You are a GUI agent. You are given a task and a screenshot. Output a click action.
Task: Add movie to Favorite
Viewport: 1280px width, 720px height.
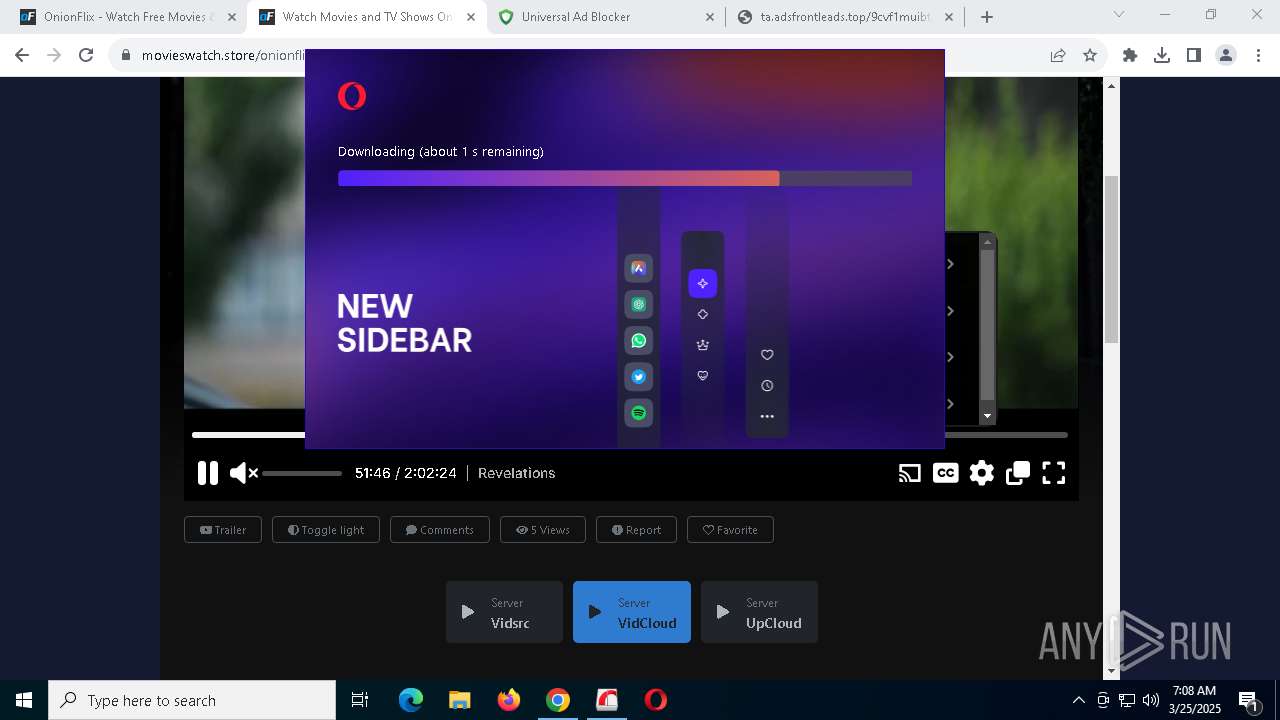click(730, 530)
